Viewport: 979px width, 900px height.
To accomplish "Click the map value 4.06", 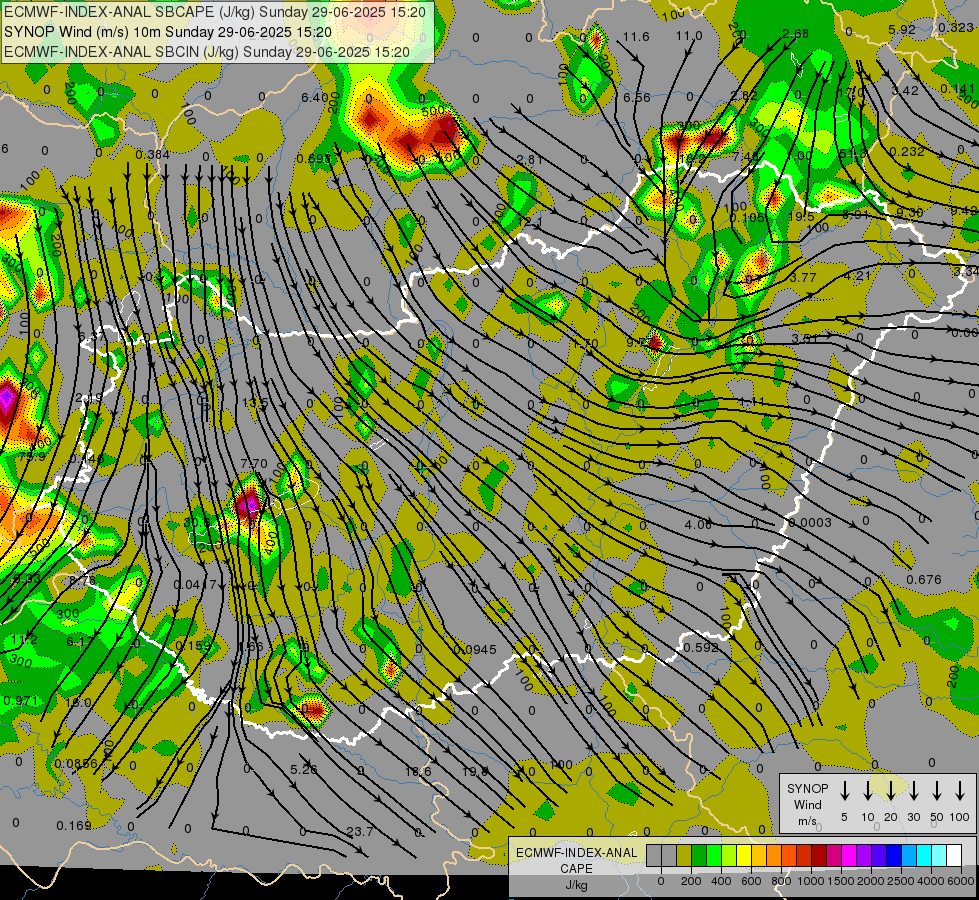I will click(698, 525).
